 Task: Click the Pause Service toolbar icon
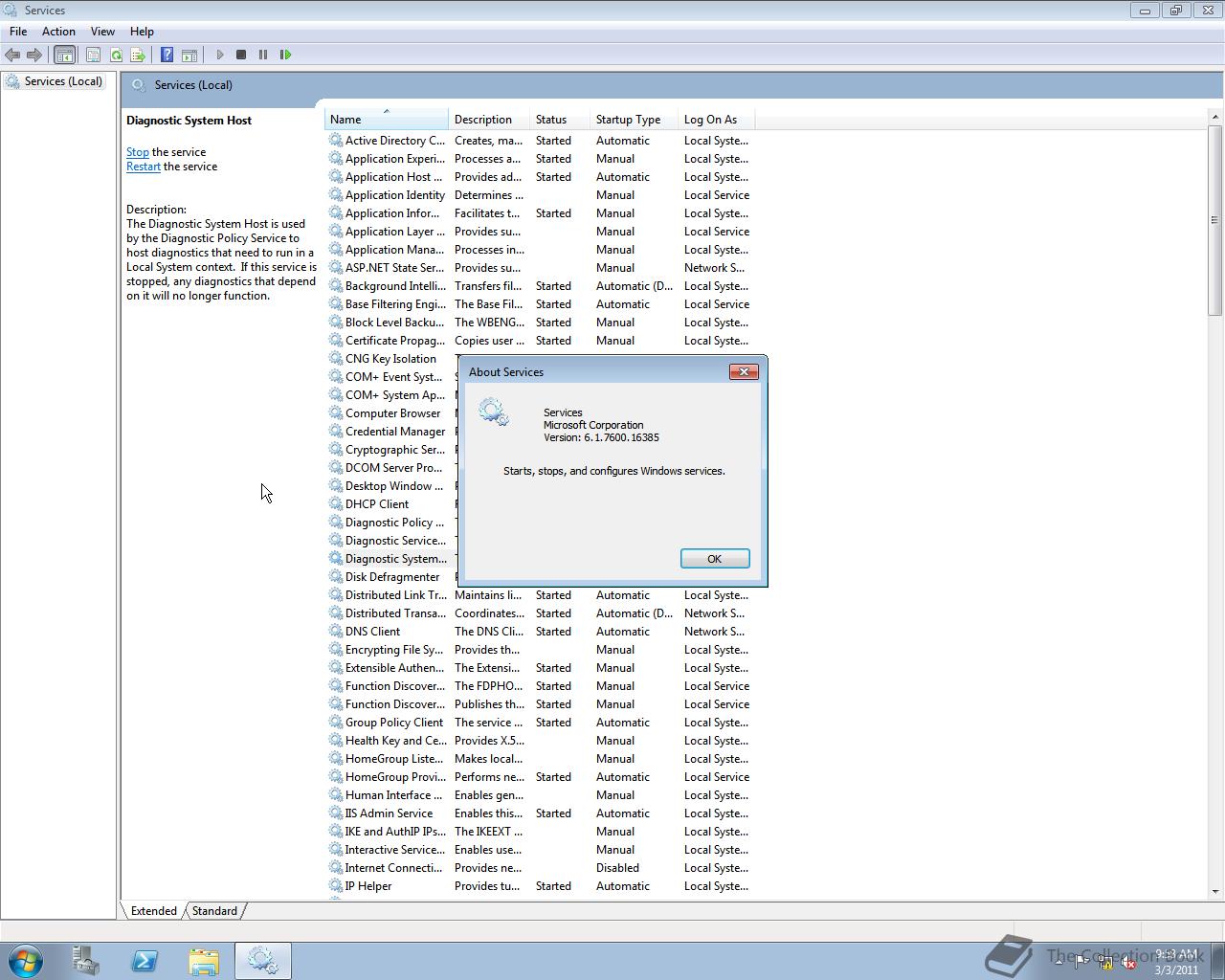[263, 55]
